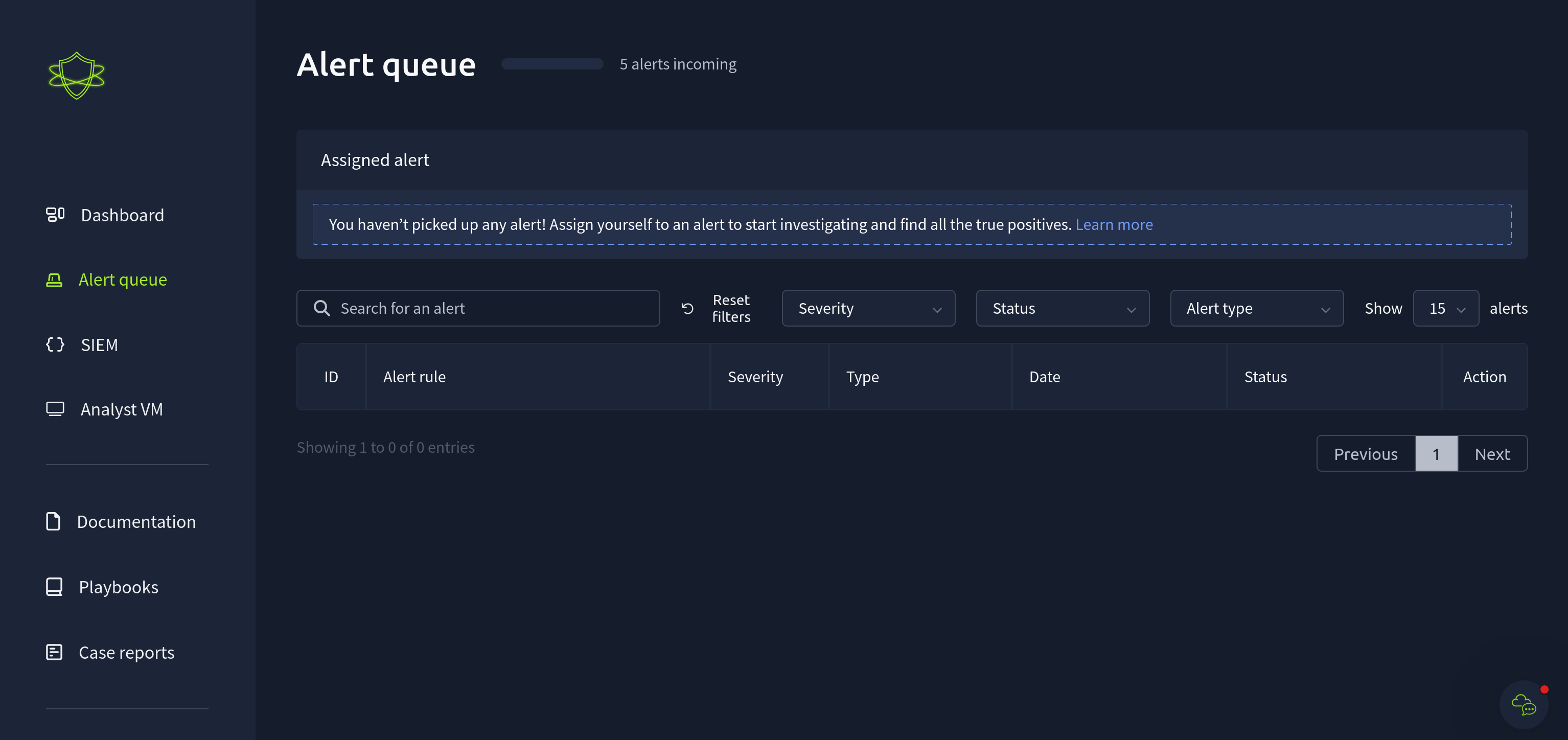Screen dimensions: 1568x740
Task: Click the Documentation file icon
Action: click(x=53, y=522)
